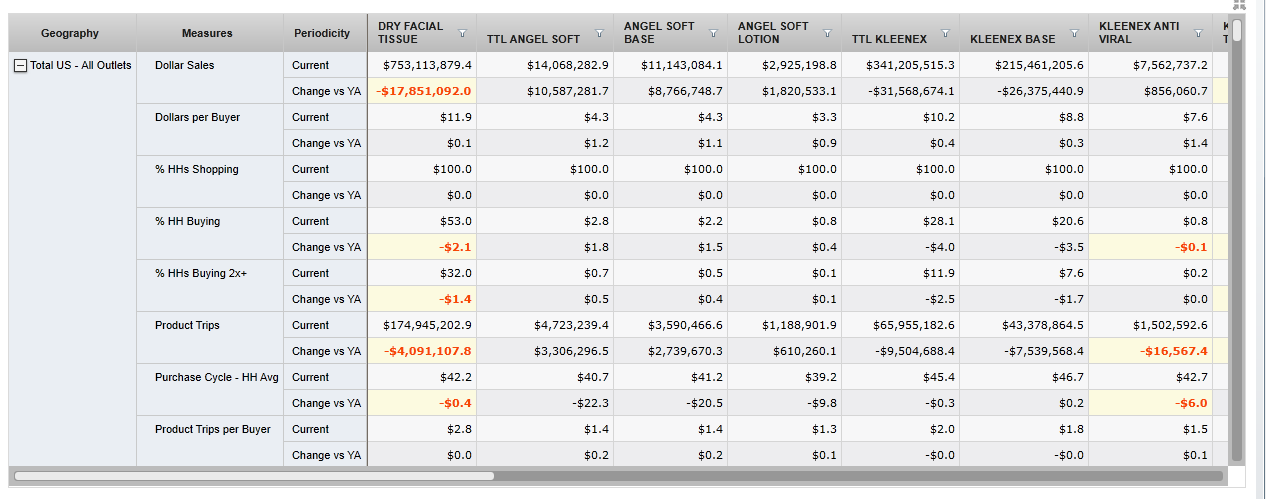Click the filter icon on DRY FACIAL TISSUE column

tap(462, 33)
